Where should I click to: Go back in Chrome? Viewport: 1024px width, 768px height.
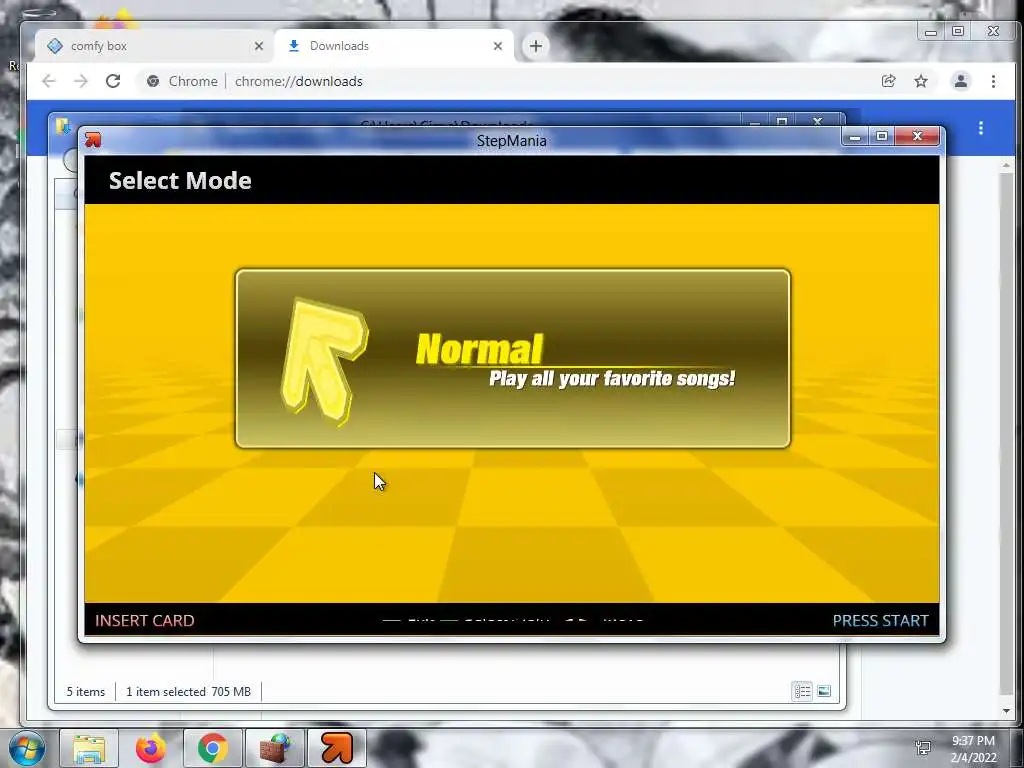[x=48, y=81]
